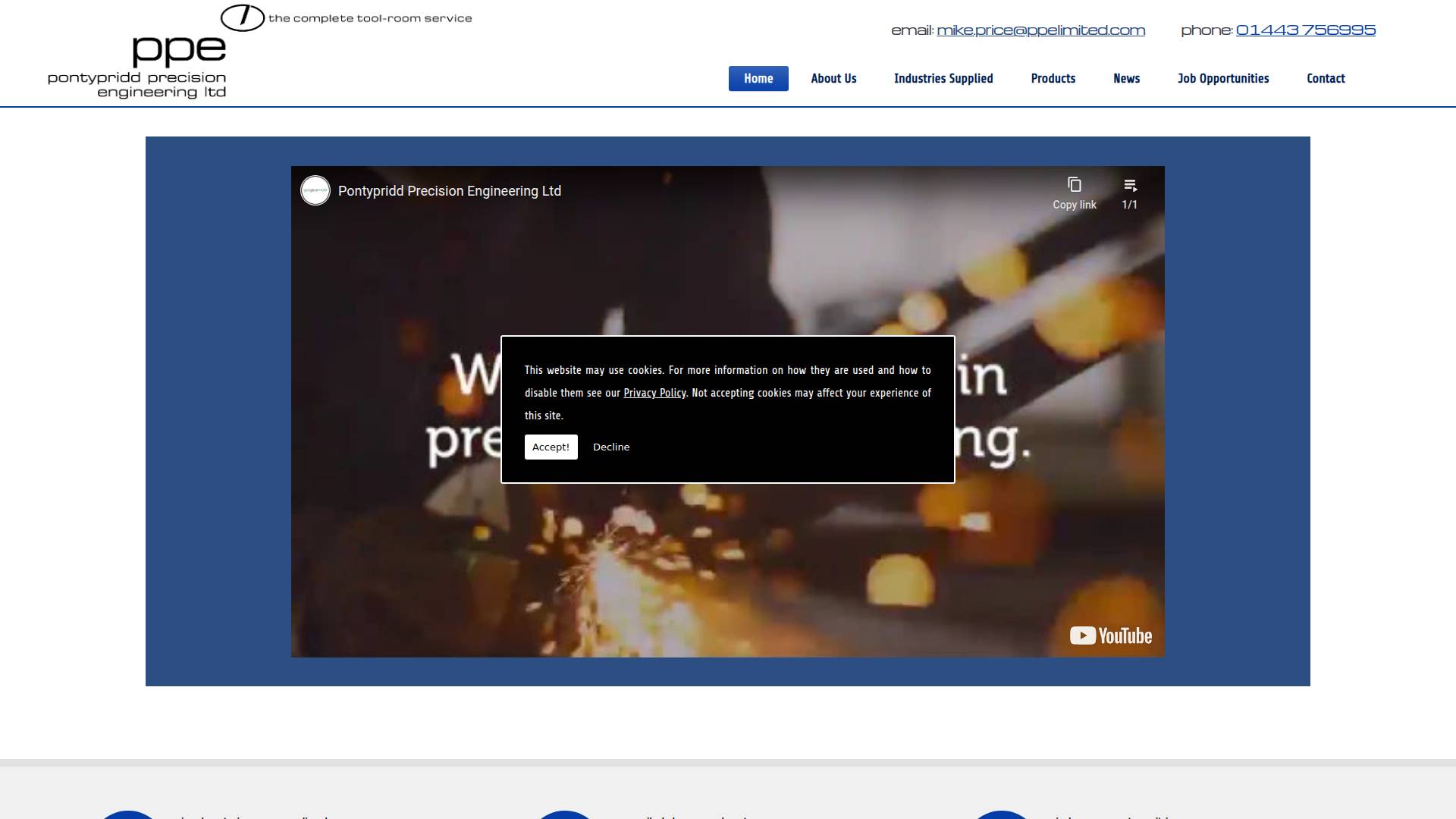Image resolution: width=1456 pixels, height=819 pixels.
Task: Click the Copy link icon on video
Action: click(x=1074, y=186)
